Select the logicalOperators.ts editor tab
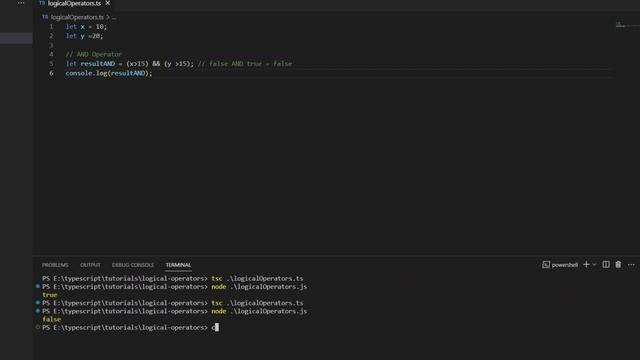The image size is (640, 360). click(74, 3)
